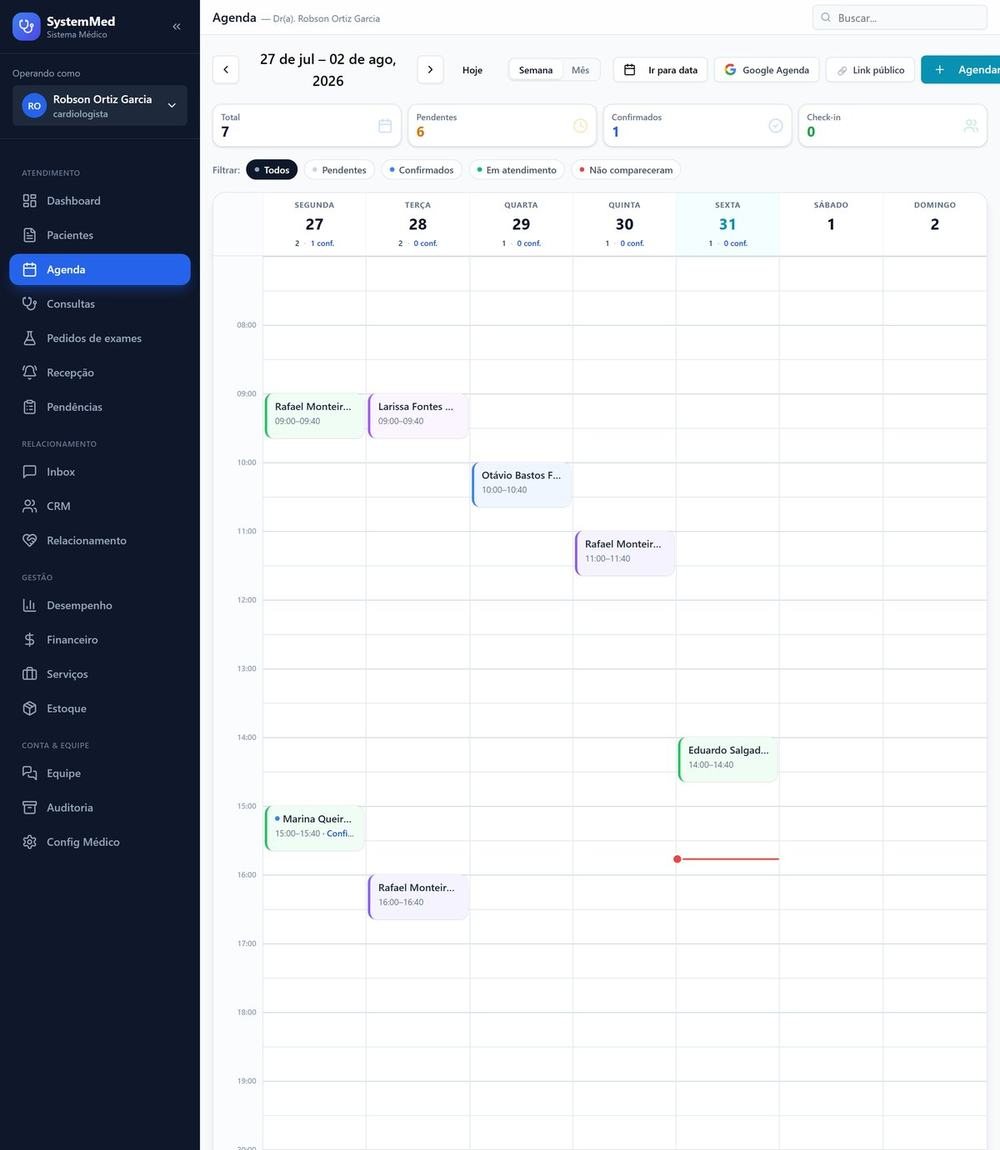The width and height of the screenshot is (1000, 1150).
Task: Click the Google logo icon in Google Agenda
Action: click(730, 70)
